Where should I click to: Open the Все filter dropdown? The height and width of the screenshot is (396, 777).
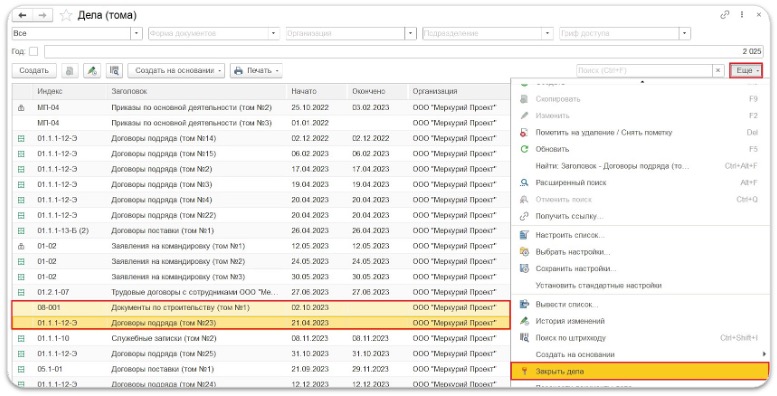click(x=137, y=34)
